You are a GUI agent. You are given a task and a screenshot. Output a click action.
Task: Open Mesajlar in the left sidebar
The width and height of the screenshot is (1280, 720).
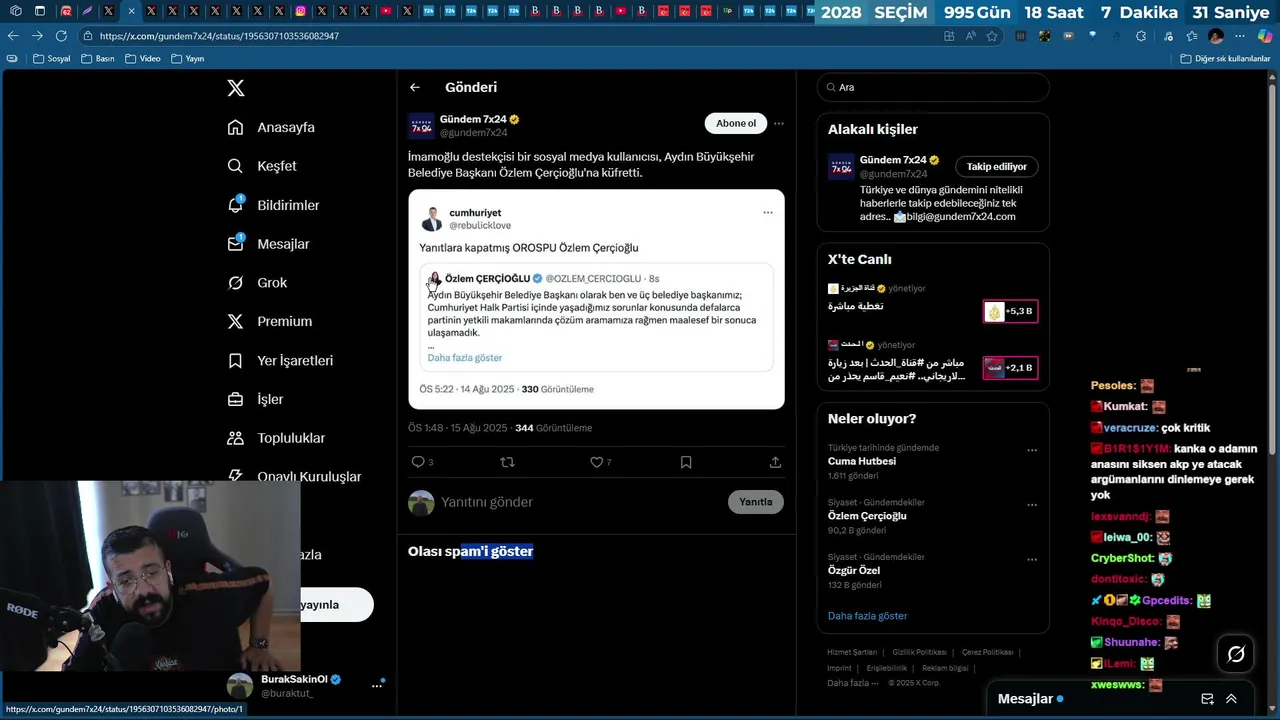coord(268,244)
